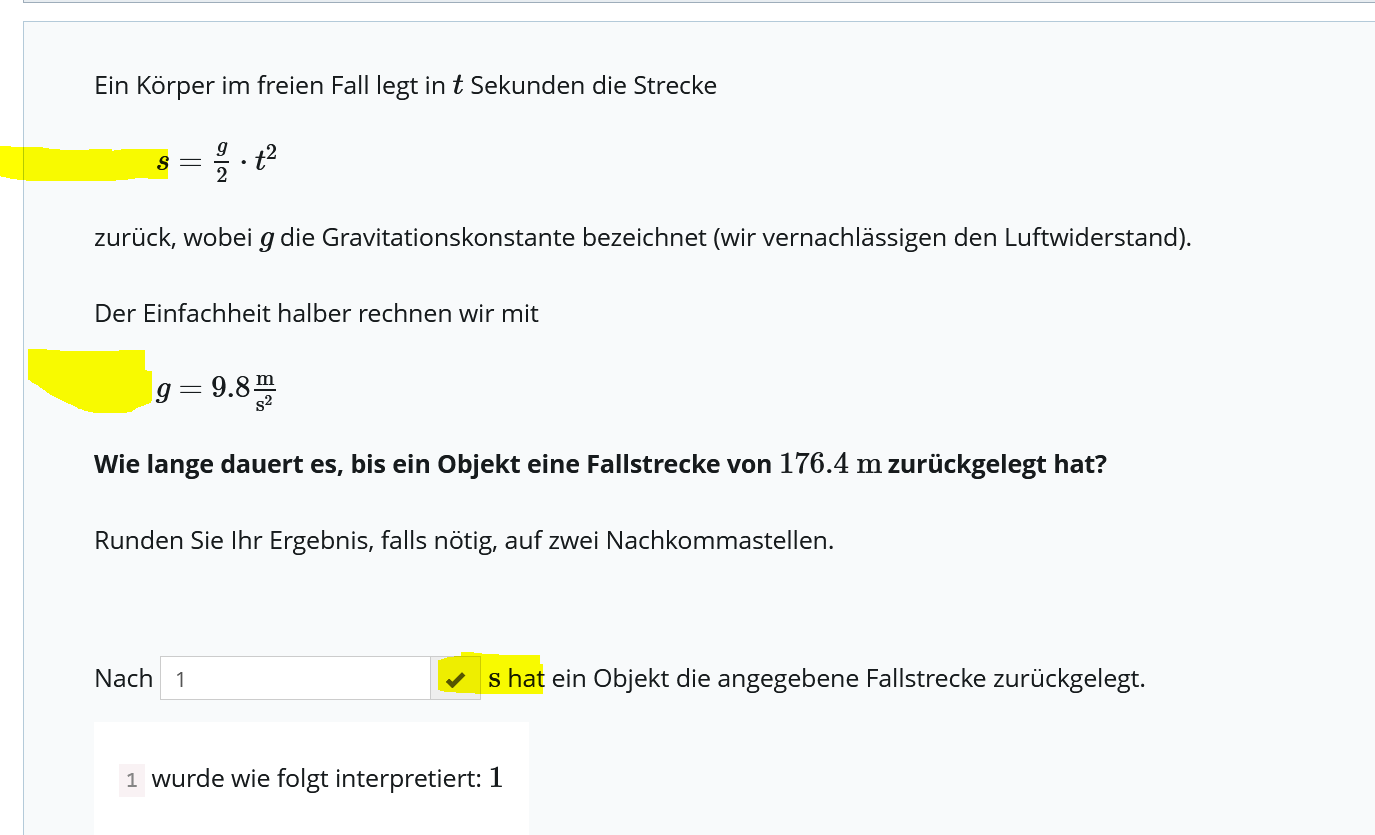The height and width of the screenshot is (835, 1375).
Task: Click the yellow highlight left of g = 9.8
Action: pos(88,380)
